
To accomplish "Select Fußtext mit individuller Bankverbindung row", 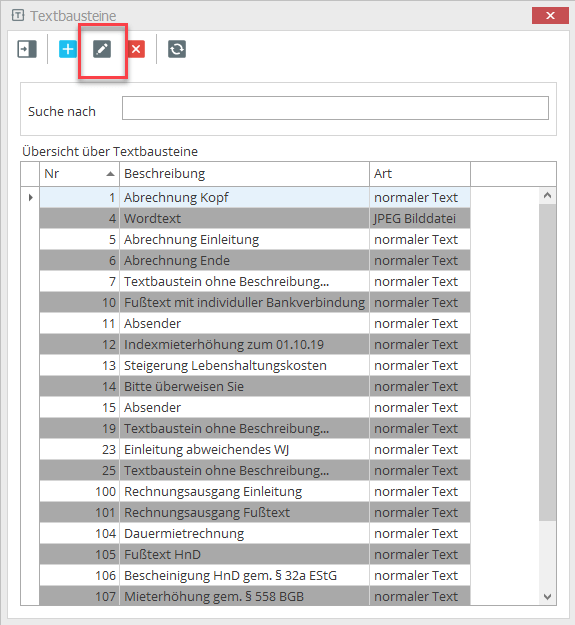I will click(x=255, y=303).
